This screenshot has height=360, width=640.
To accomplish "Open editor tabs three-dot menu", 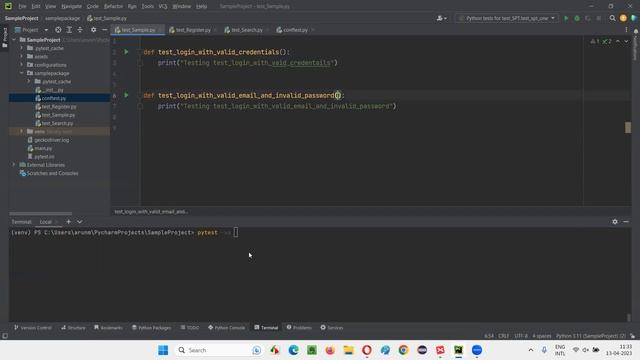I will tap(626, 30).
